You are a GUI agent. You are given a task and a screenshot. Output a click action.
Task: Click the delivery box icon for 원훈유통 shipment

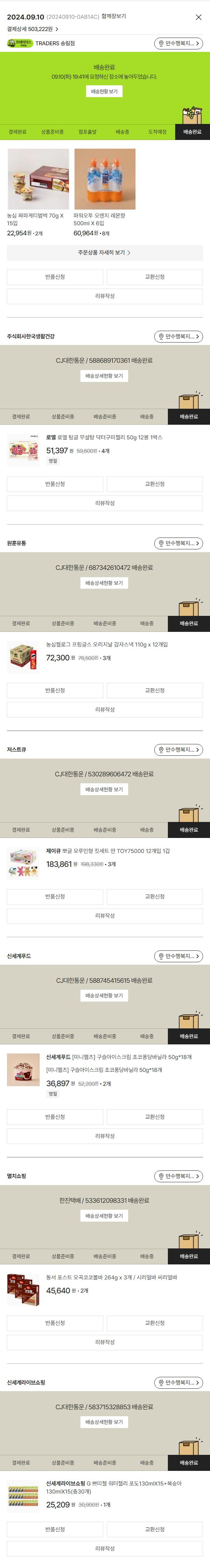189,607
